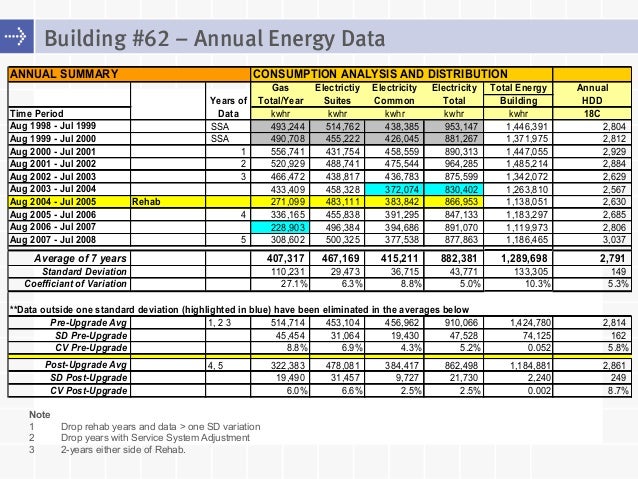The image size is (638, 479).
Task: Select highlighted row label 'Aug 2004 - Jul 2005'
Action: point(53,202)
